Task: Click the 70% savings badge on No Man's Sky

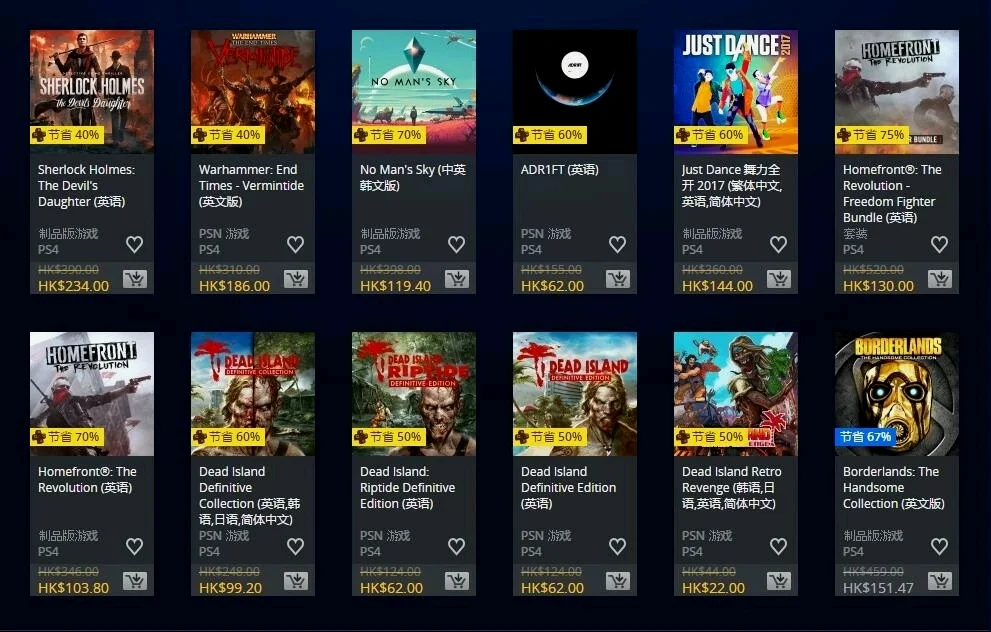Action: [x=389, y=135]
